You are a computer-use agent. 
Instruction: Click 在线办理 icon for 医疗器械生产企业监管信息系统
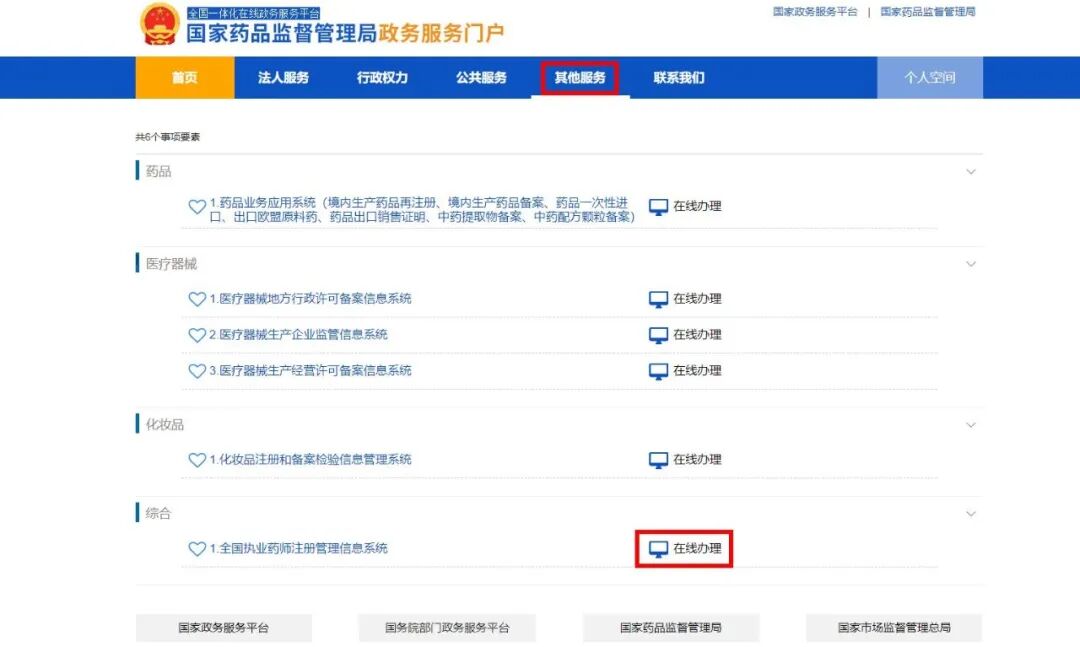pyautogui.click(x=659, y=334)
